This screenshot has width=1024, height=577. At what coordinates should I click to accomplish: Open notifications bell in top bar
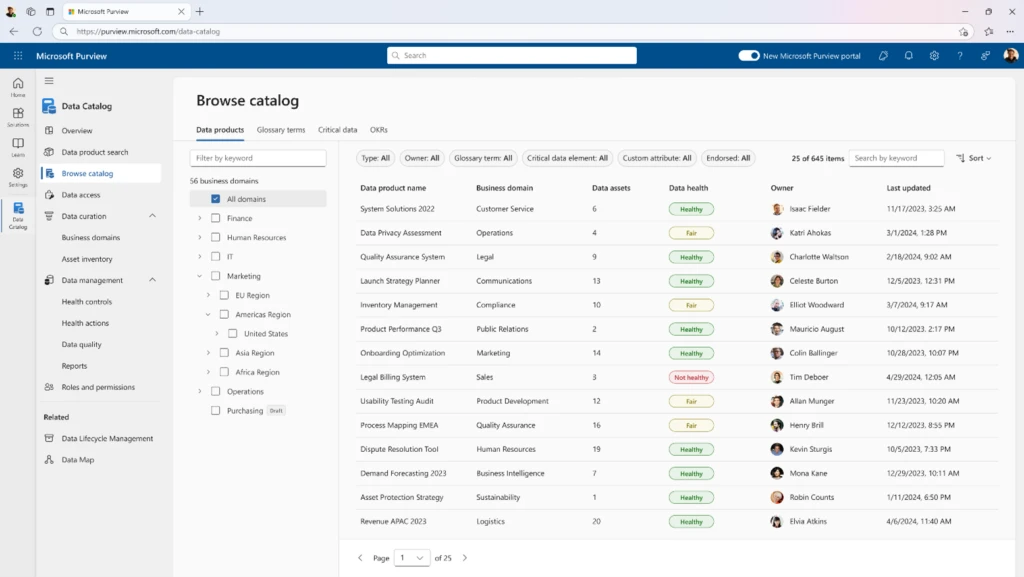pyautogui.click(x=908, y=56)
